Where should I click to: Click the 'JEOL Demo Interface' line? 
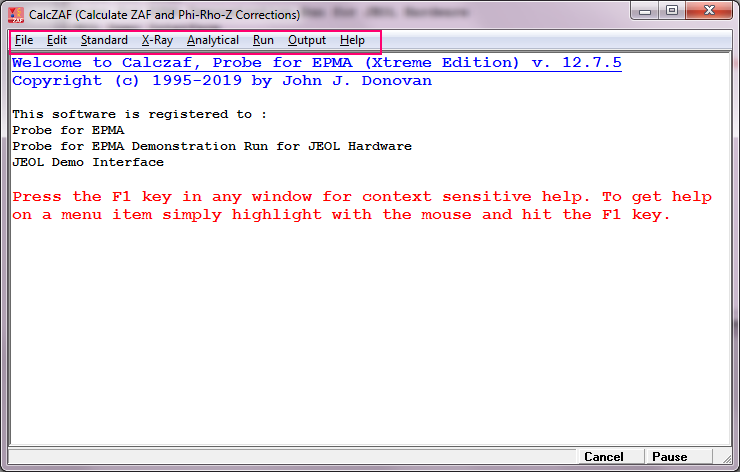tap(88, 162)
